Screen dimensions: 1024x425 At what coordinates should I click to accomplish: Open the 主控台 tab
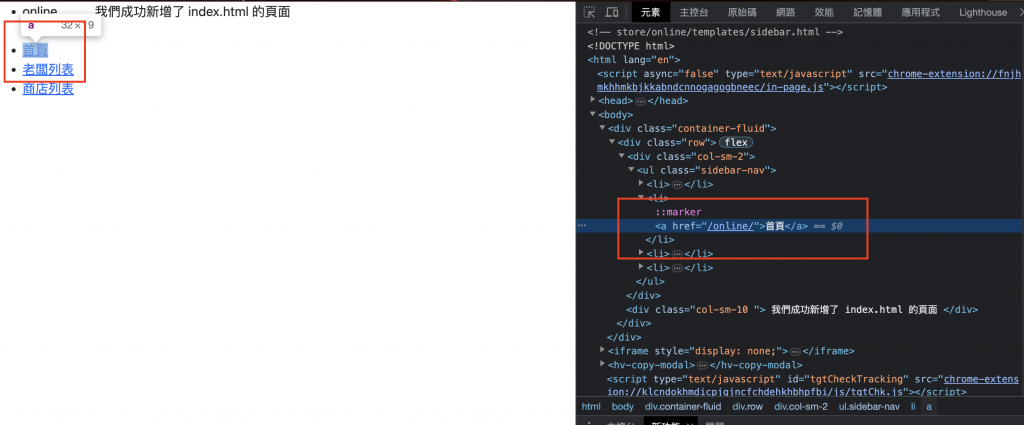(x=694, y=12)
